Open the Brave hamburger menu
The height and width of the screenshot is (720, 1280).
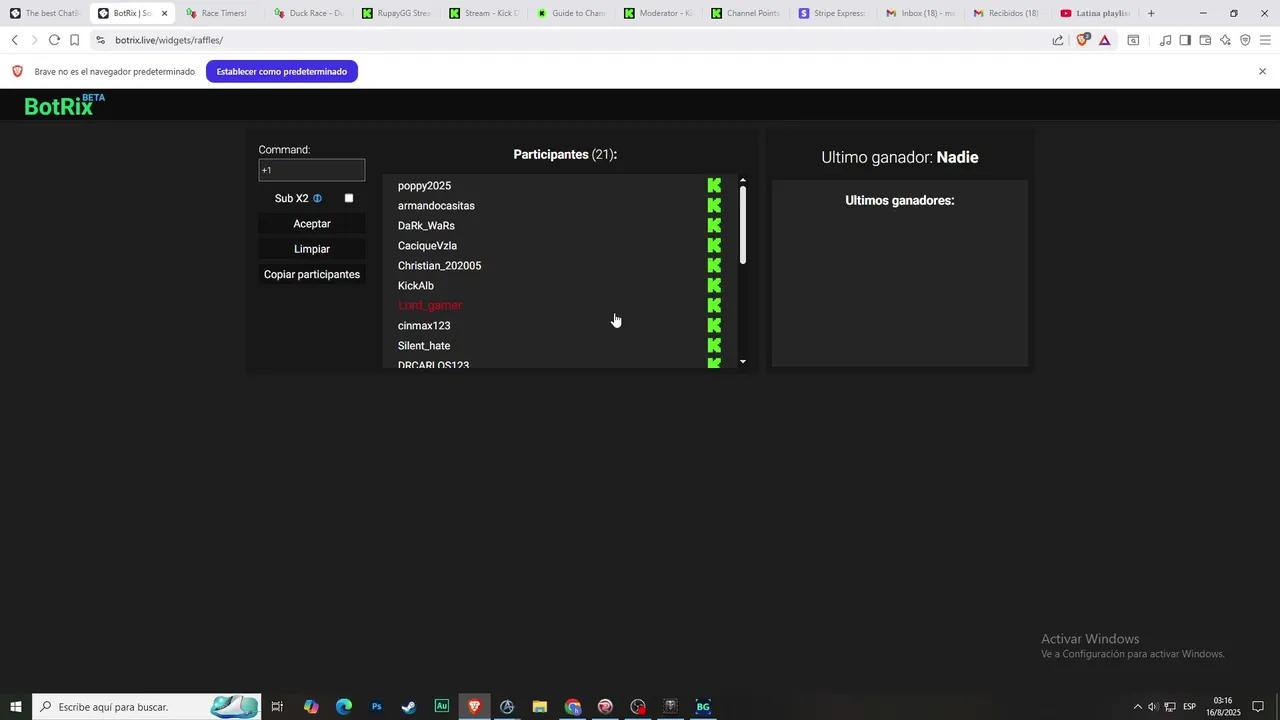pos(1265,40)
